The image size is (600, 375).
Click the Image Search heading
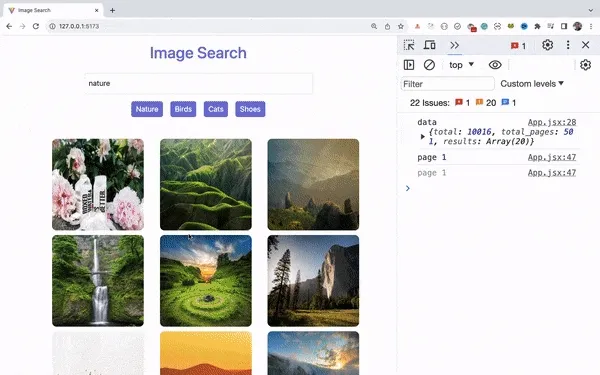tap(198, 53)
